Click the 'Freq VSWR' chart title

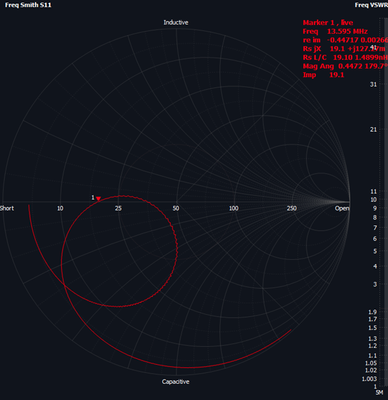click(371, 5)
